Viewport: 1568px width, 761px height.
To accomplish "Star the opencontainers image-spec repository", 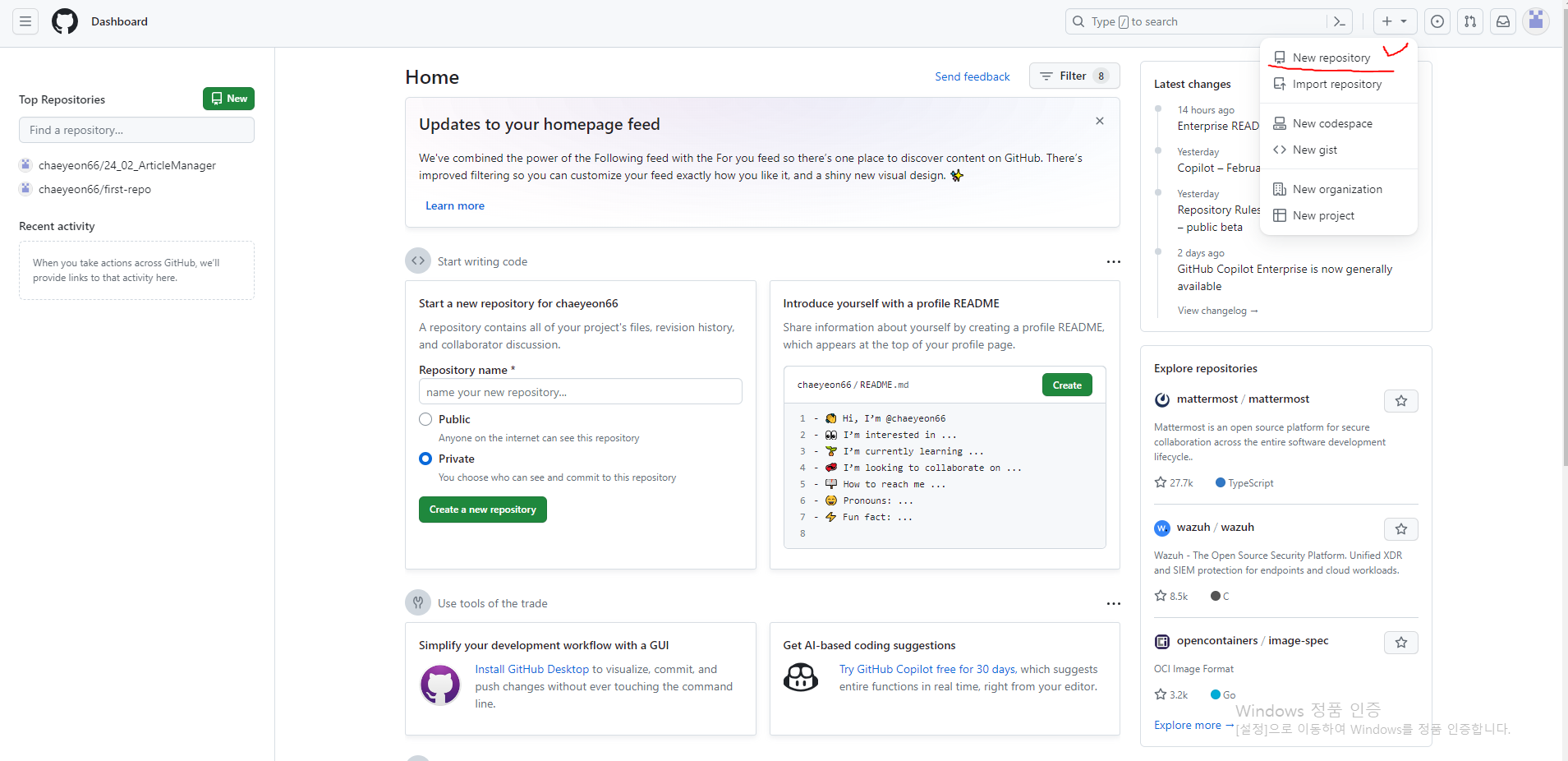I will [x=1401, y=643].
